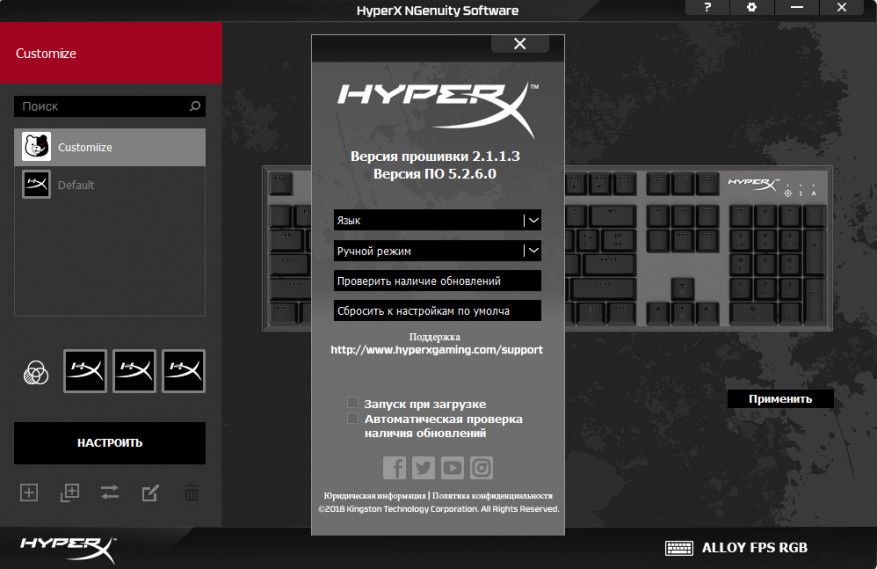Select the Default profile row
This screenshot has height=569, width=877.
(x=110, y=185)
